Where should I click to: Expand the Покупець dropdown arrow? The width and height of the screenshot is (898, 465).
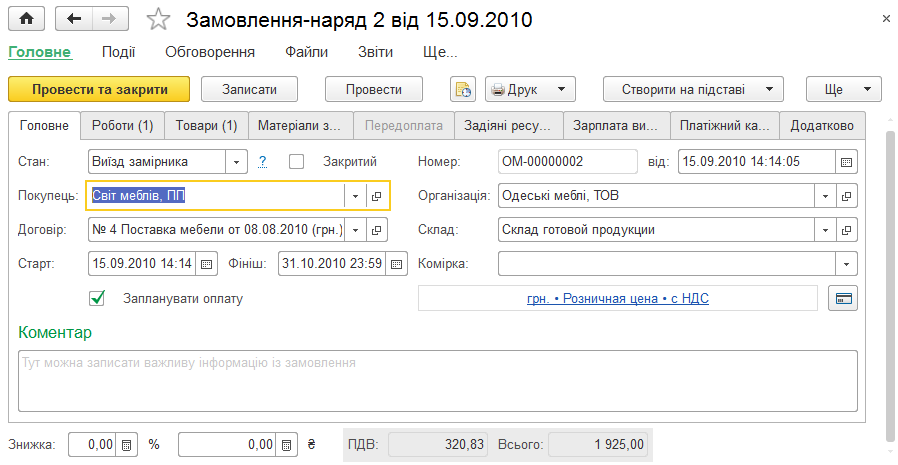[355, 196]
